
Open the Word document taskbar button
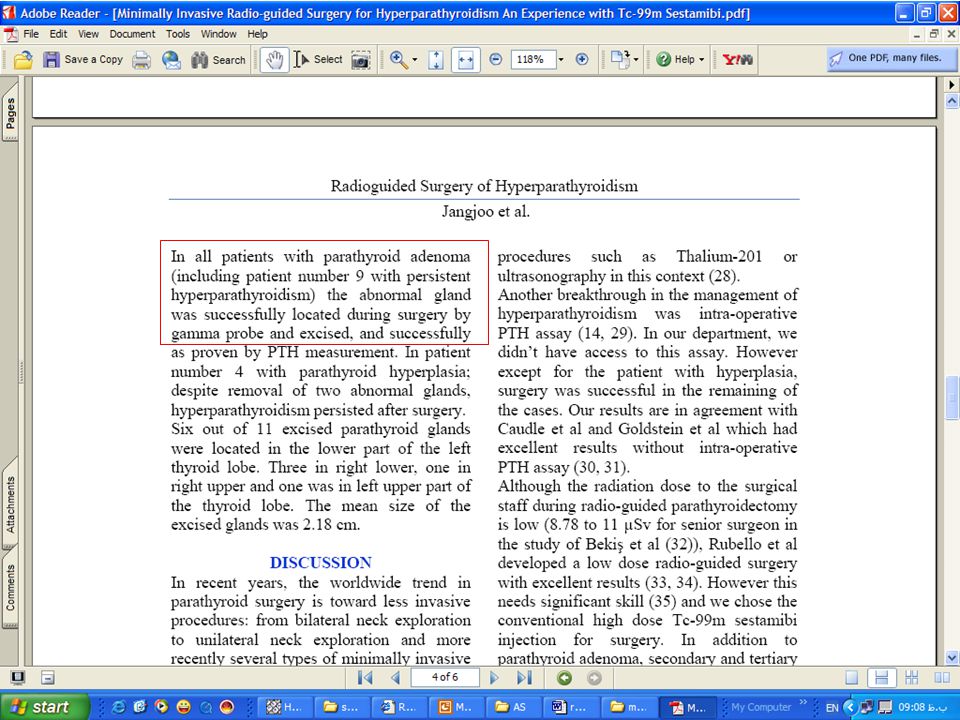(x=570, y=707)
